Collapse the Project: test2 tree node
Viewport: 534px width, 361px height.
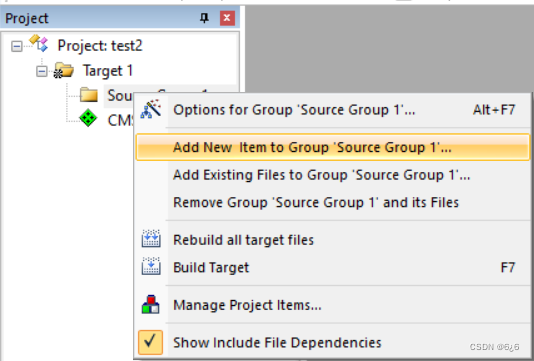point(17,46)
